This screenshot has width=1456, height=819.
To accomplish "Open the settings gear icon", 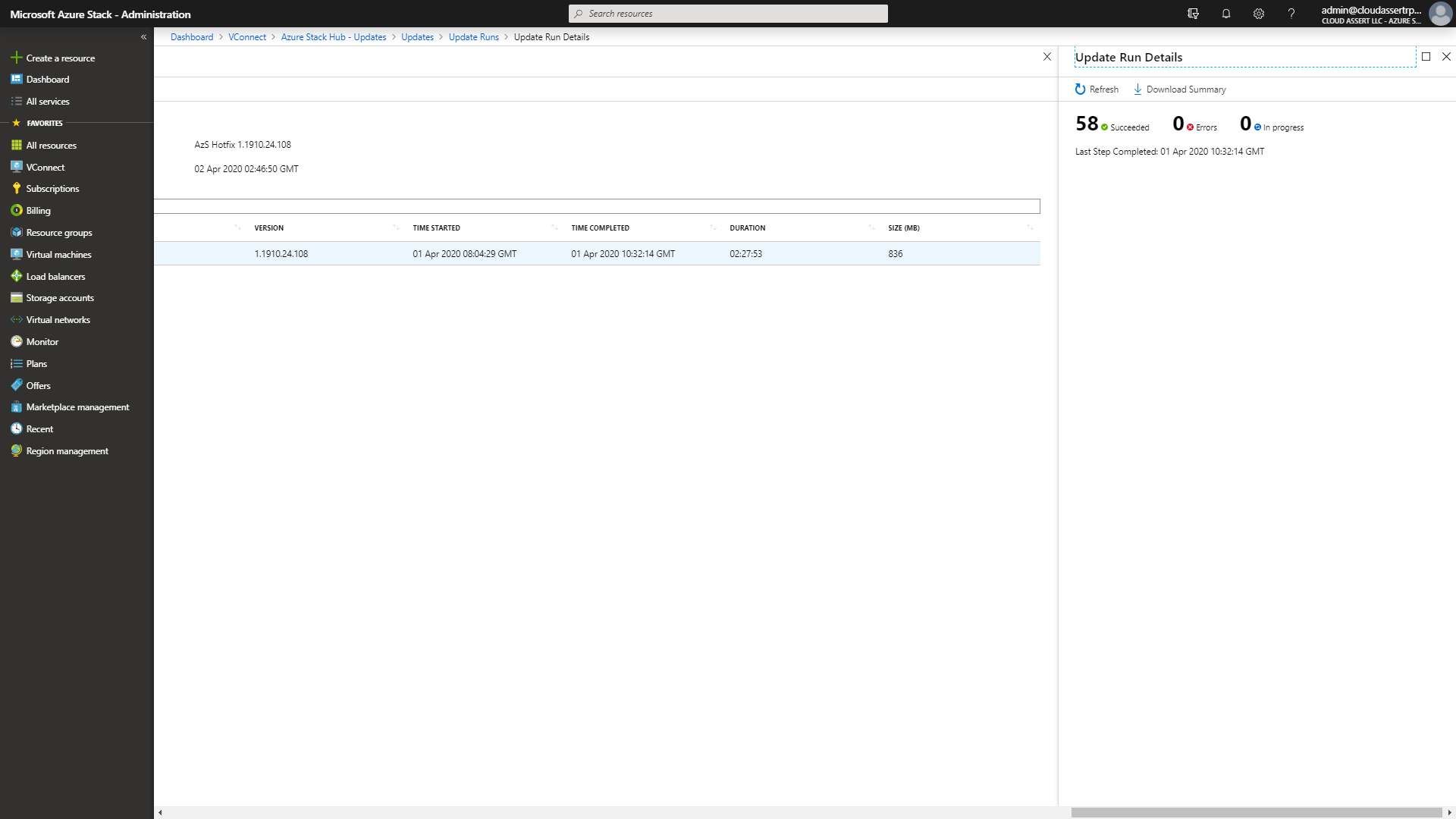I will pos(1258,14).
